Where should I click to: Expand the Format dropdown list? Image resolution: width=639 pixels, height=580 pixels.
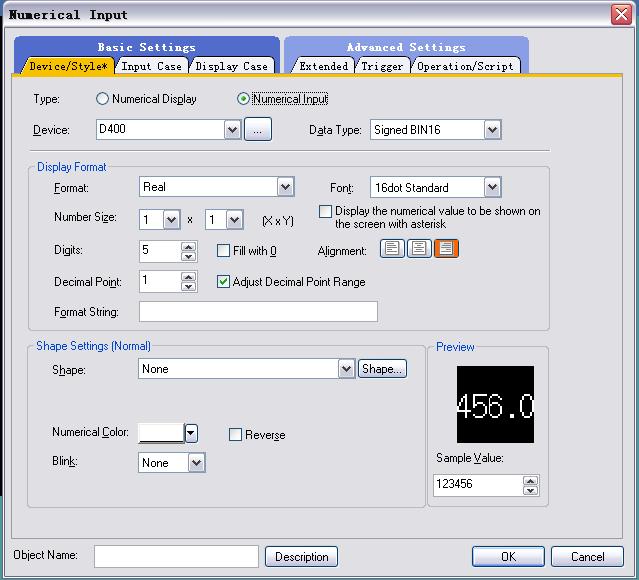coord(285,187)
